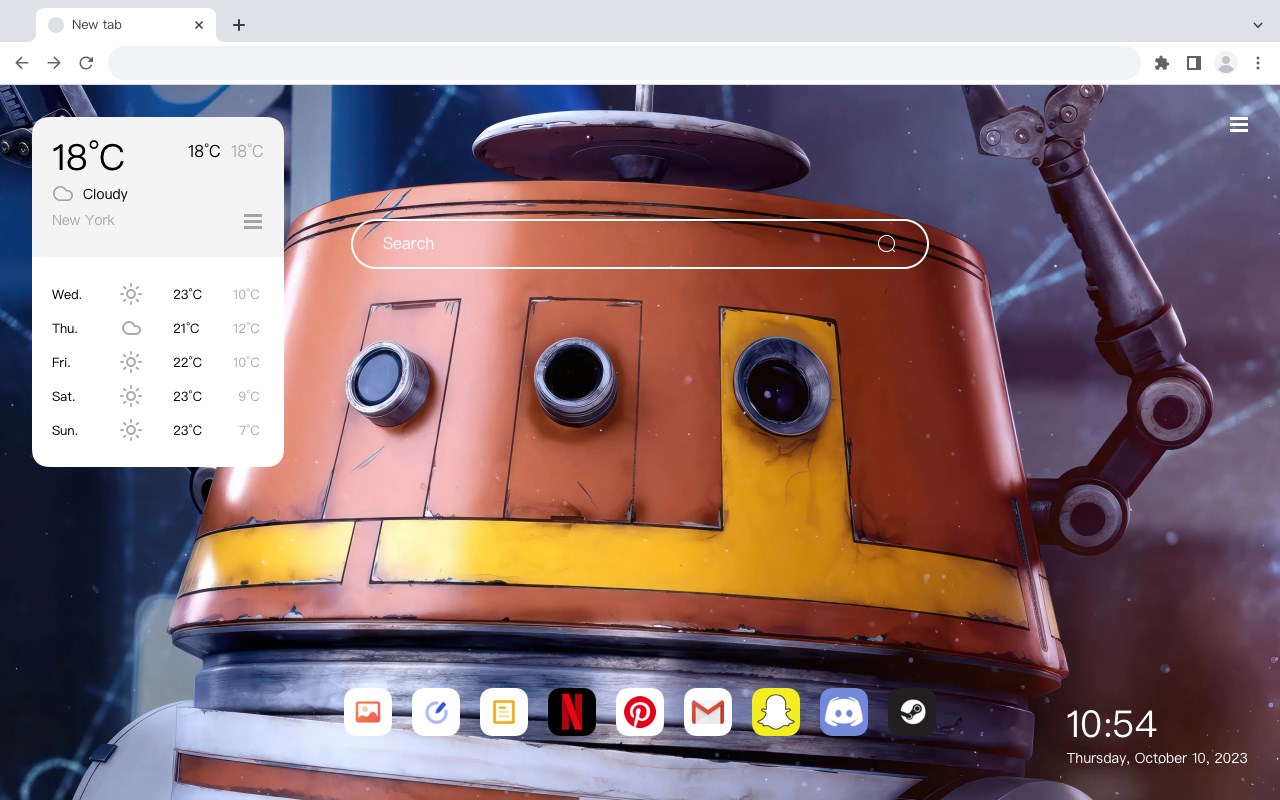The height and width of the screenshot is (800, 1280).
Task: Click the large 18°C current temperature
Action: (x=88, y=157)
